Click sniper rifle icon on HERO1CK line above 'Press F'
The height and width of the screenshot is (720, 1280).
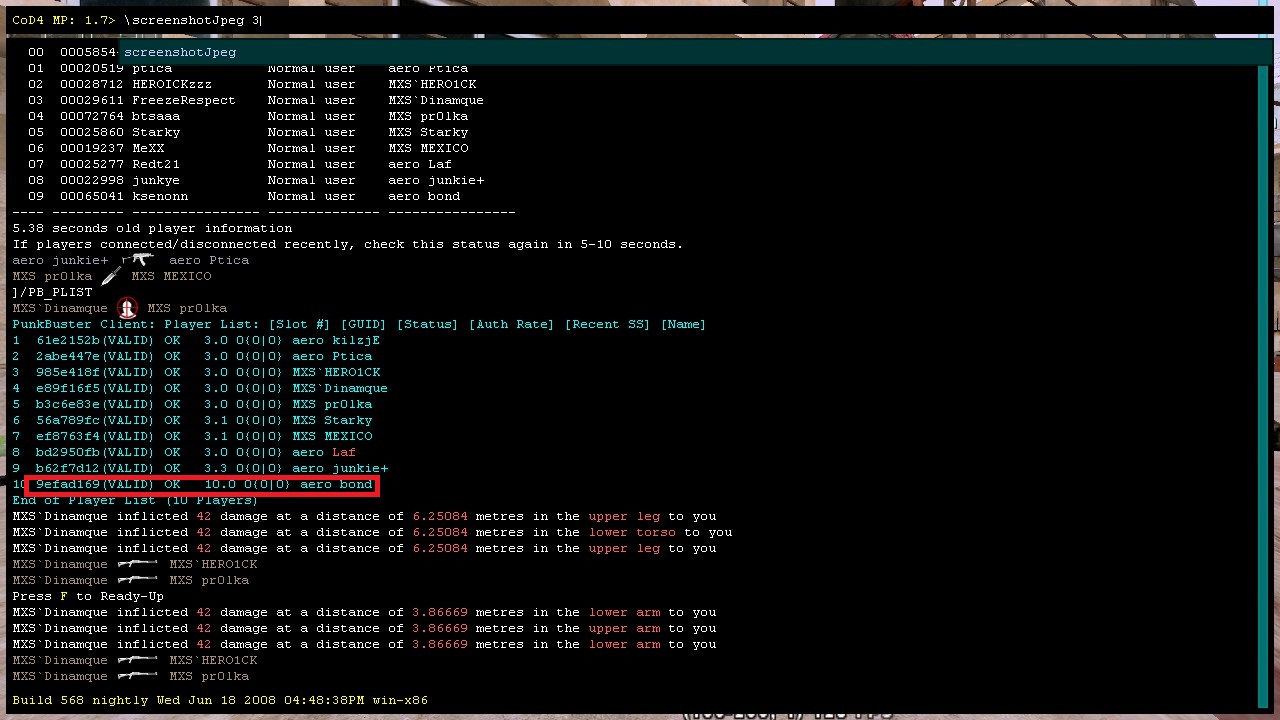pos(137,564)
